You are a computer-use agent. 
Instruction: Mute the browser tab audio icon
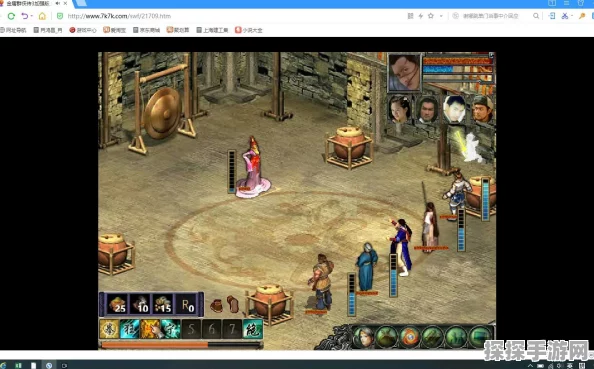(x=58, y=3)
